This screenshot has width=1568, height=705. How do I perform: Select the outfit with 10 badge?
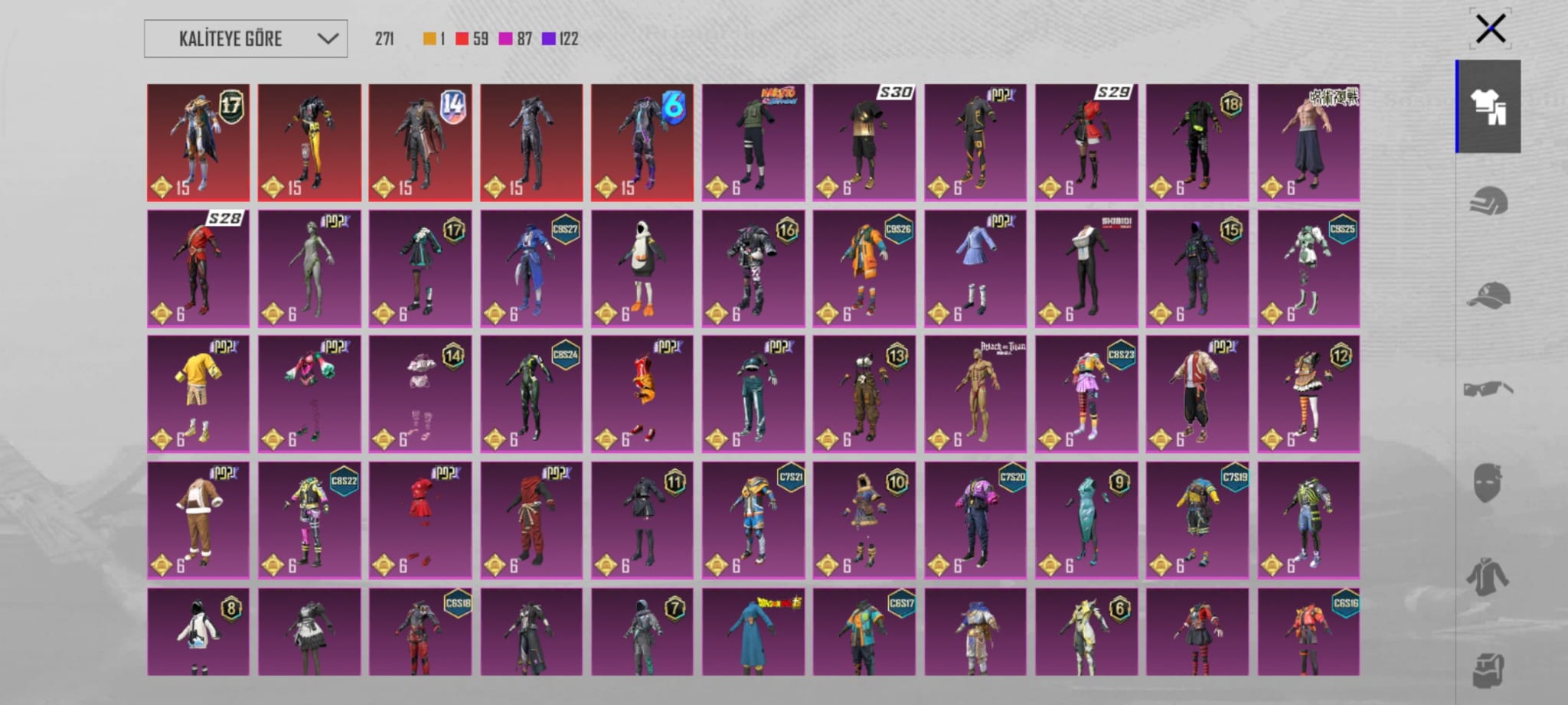[864, 520]
